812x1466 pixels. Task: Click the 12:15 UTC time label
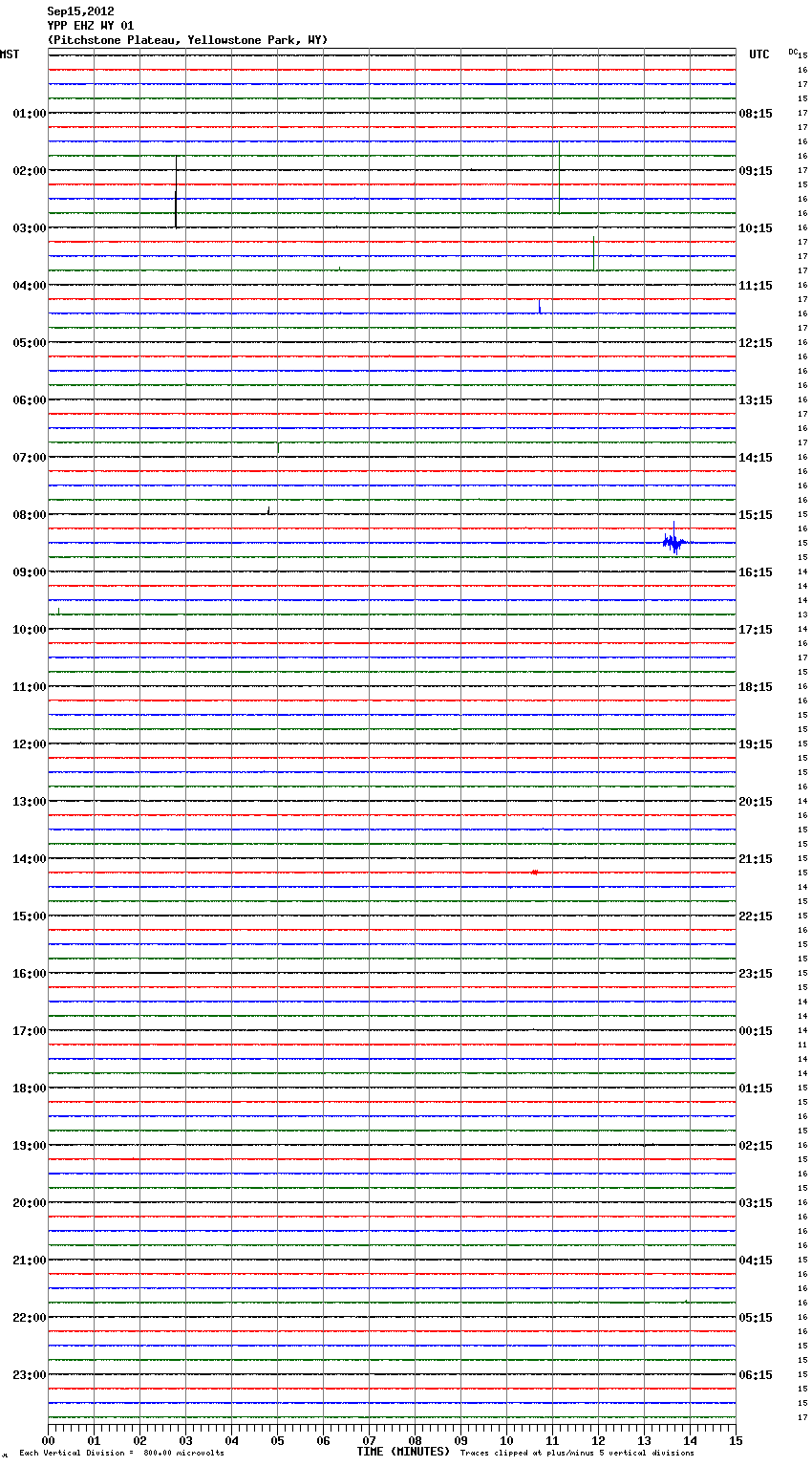click(x=756, y=343)
